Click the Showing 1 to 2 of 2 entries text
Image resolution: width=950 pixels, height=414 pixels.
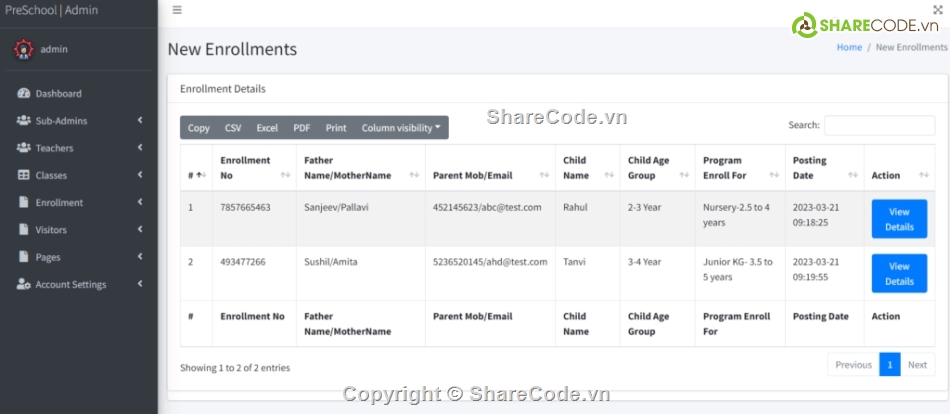point(235,367)
